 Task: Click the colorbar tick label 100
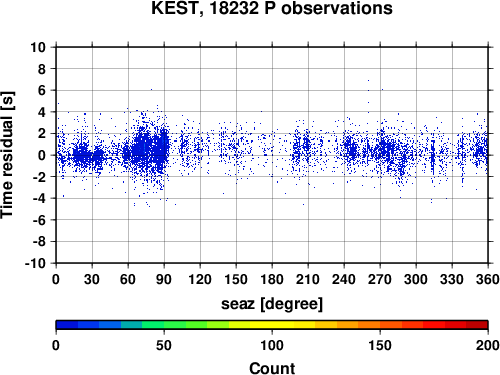[x=272, y=345]
